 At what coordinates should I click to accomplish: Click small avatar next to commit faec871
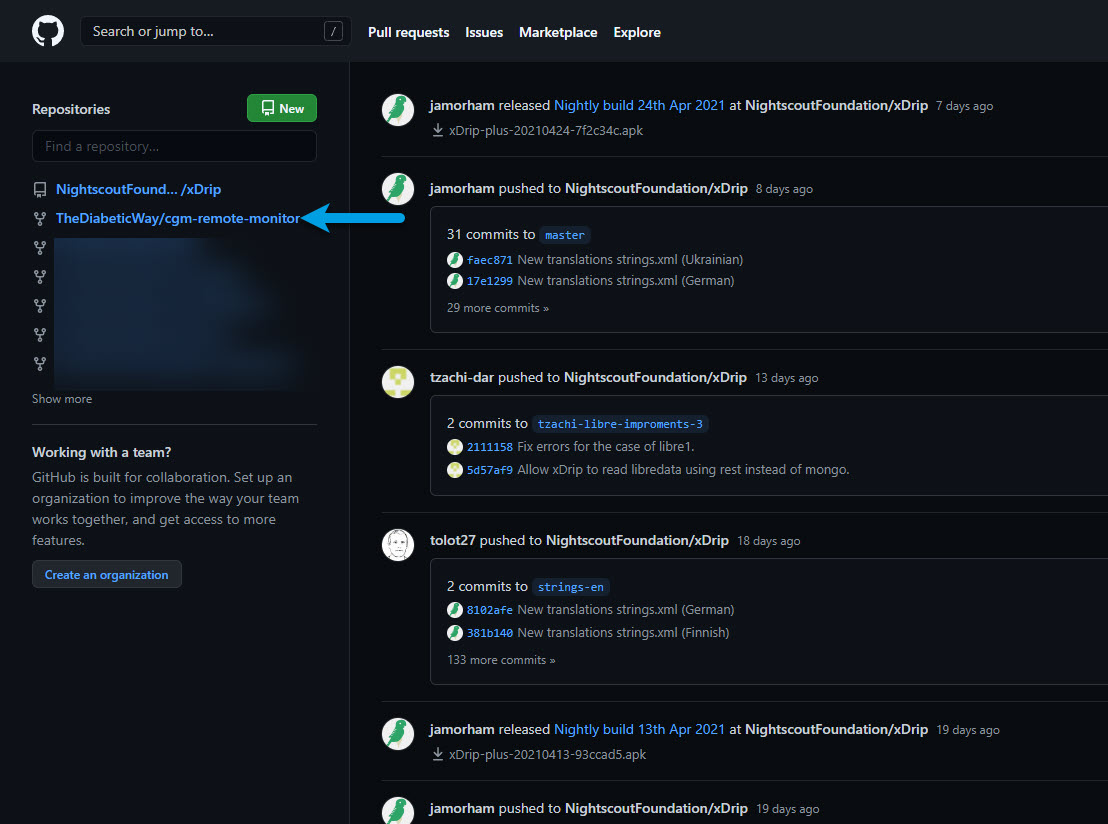point(455,260)
